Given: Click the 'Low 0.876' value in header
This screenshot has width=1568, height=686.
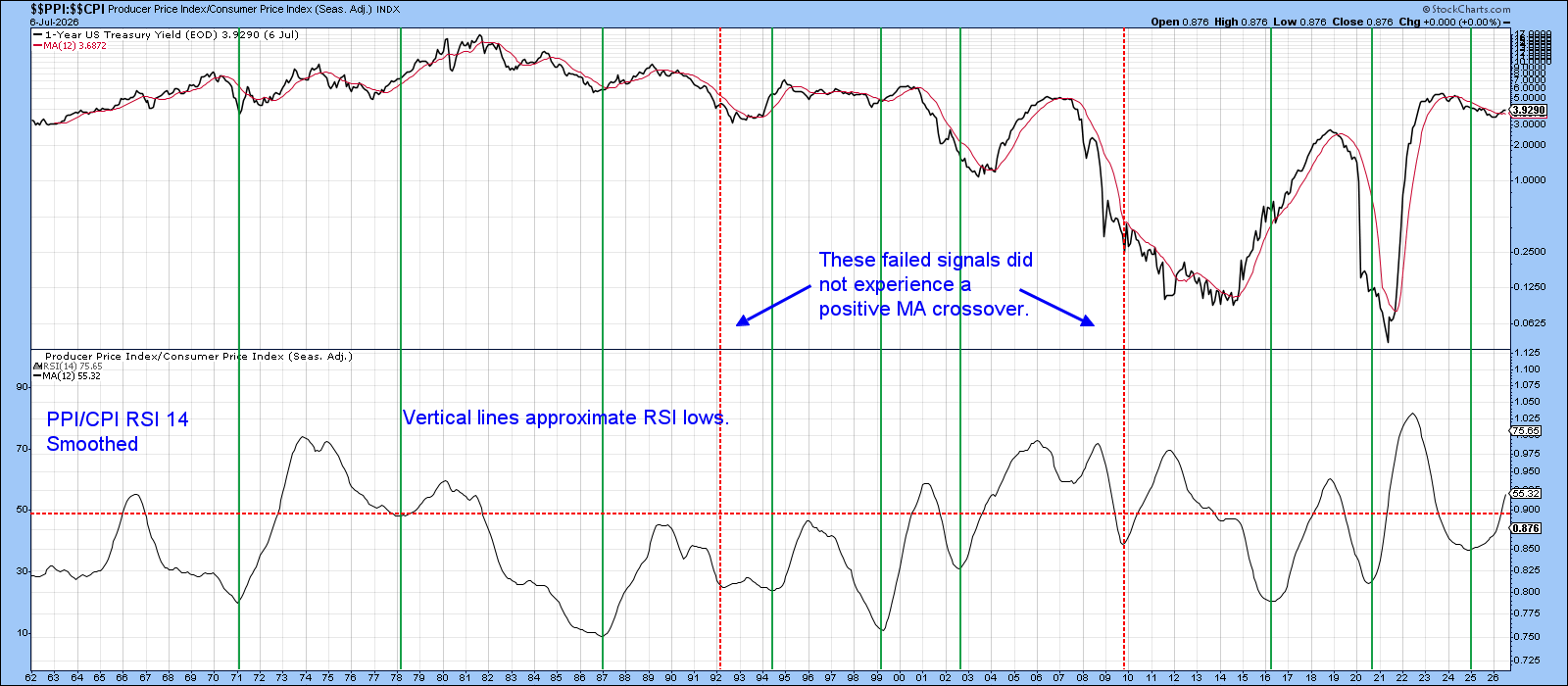Looking at the screenshot, I should coord(1299,22).
